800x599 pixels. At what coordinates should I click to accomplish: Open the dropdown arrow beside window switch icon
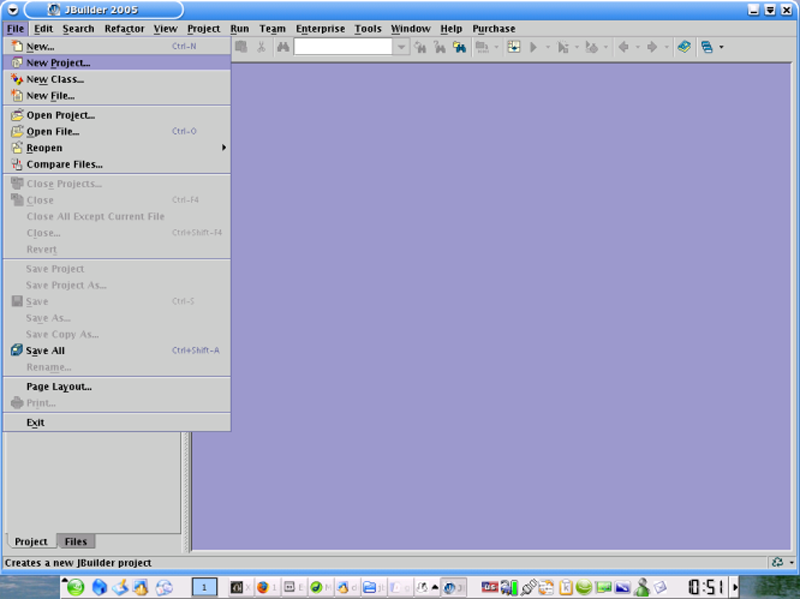(x=721, y=47)
